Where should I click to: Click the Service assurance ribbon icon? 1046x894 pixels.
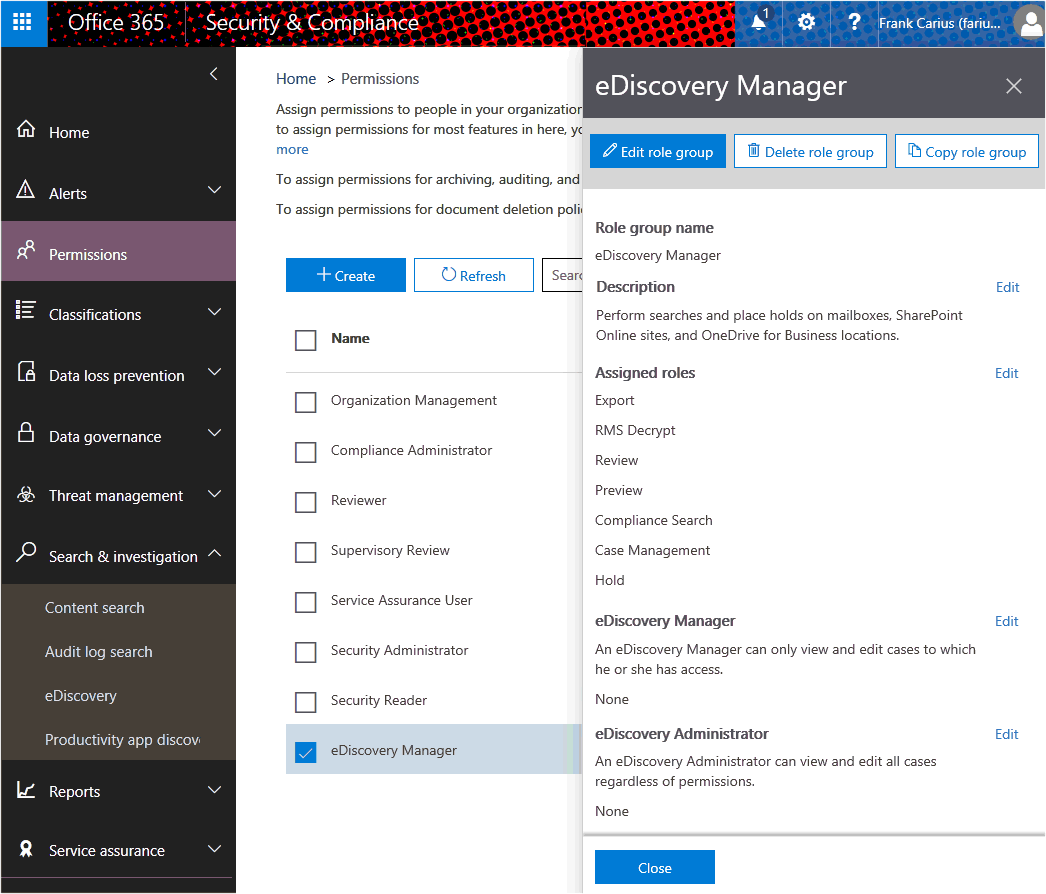tap(26, 849)
